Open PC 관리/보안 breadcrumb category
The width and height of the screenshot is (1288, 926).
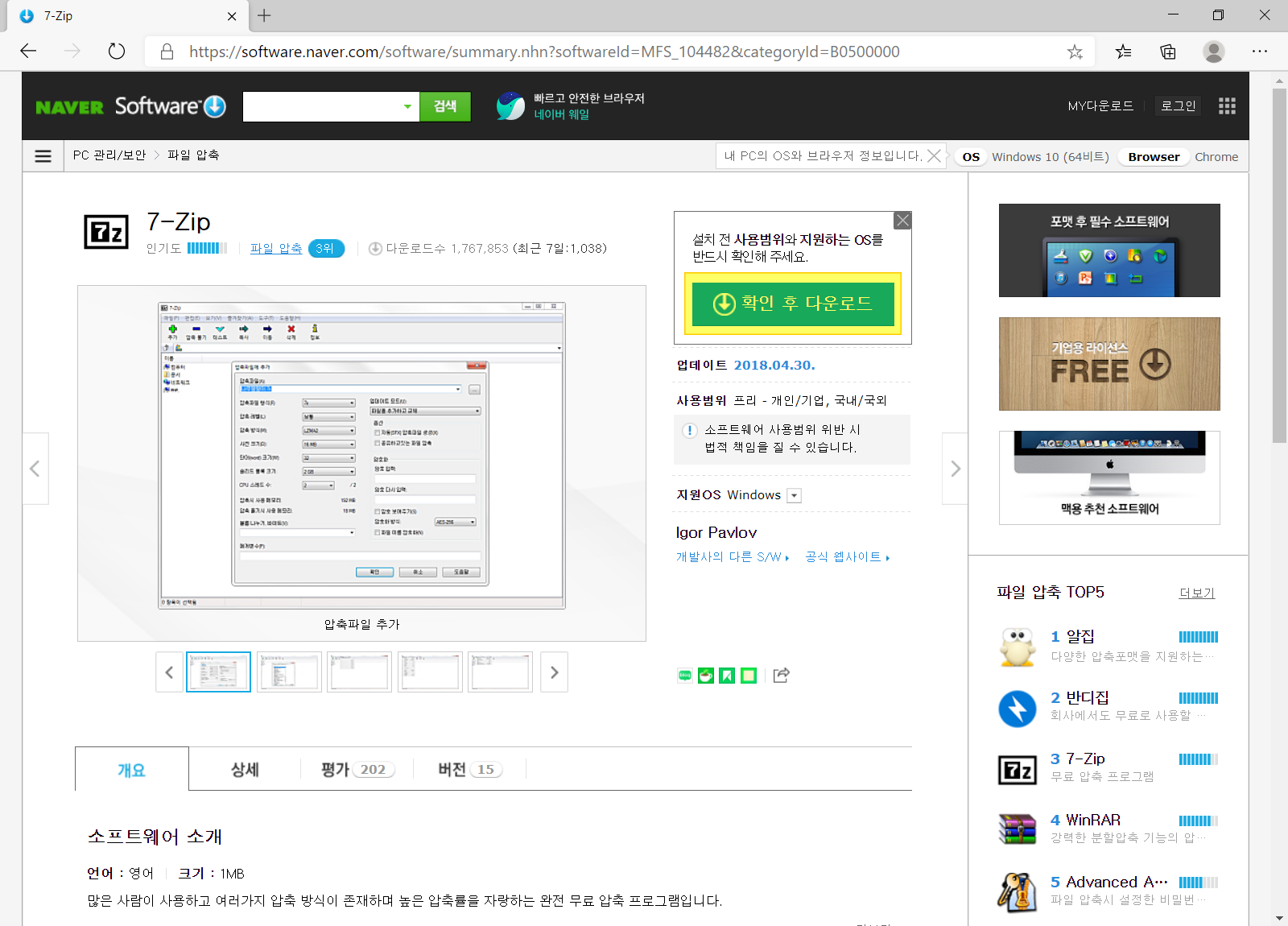coord(109,155)
